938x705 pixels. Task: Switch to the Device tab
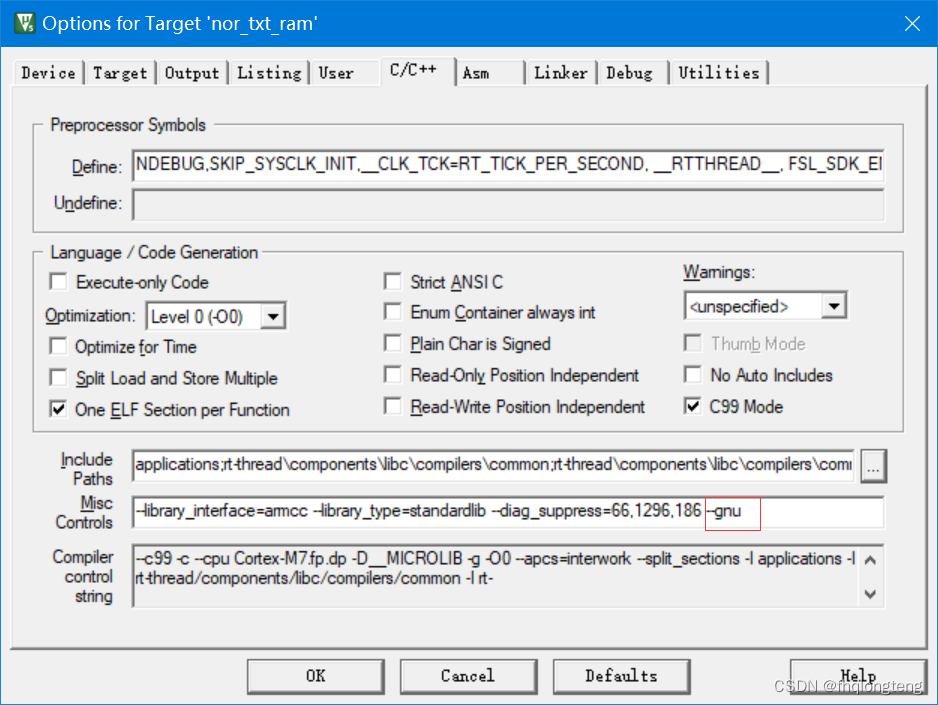click(48, 73)
